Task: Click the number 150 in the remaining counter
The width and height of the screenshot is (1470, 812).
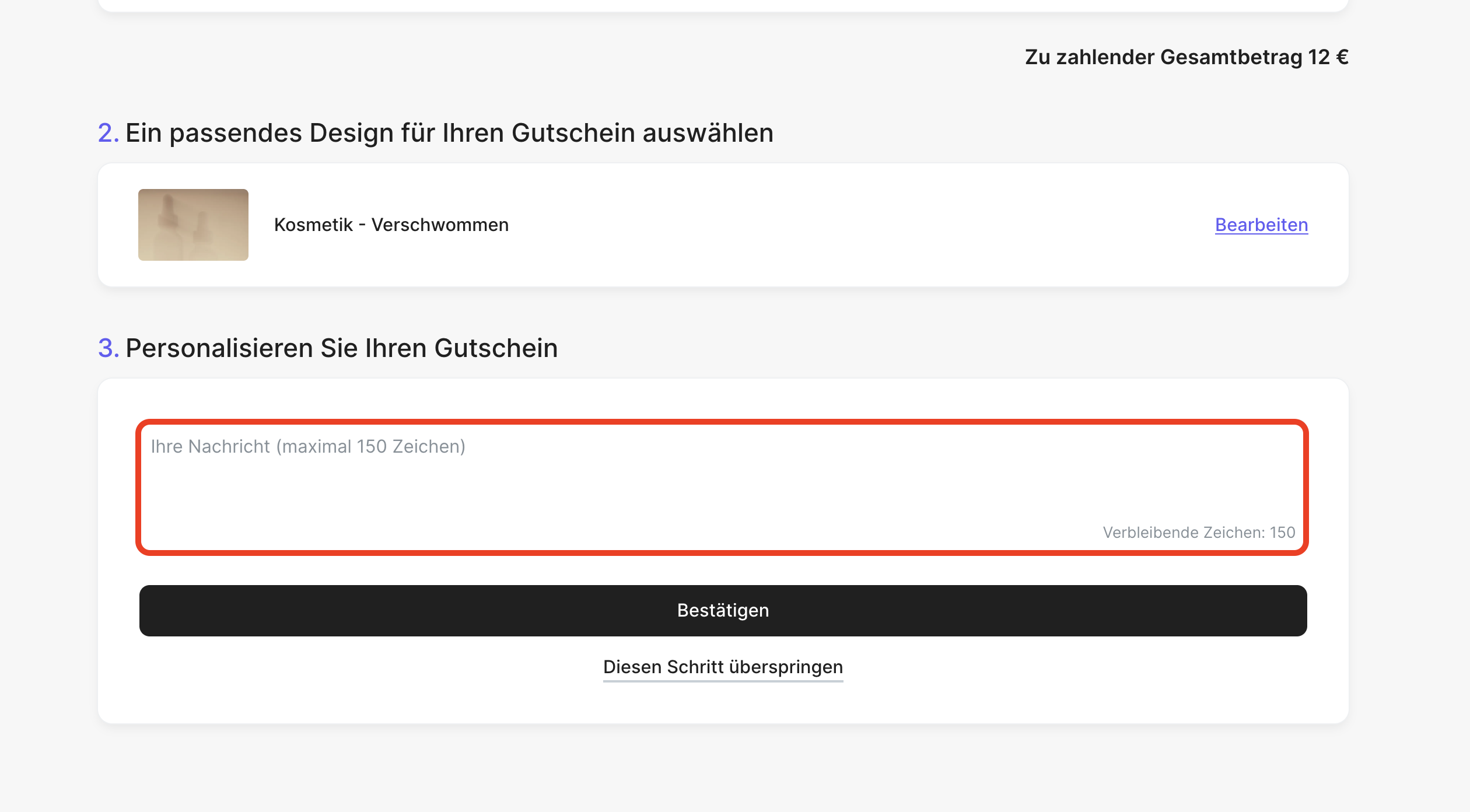Action: (x=1282, y=533)
